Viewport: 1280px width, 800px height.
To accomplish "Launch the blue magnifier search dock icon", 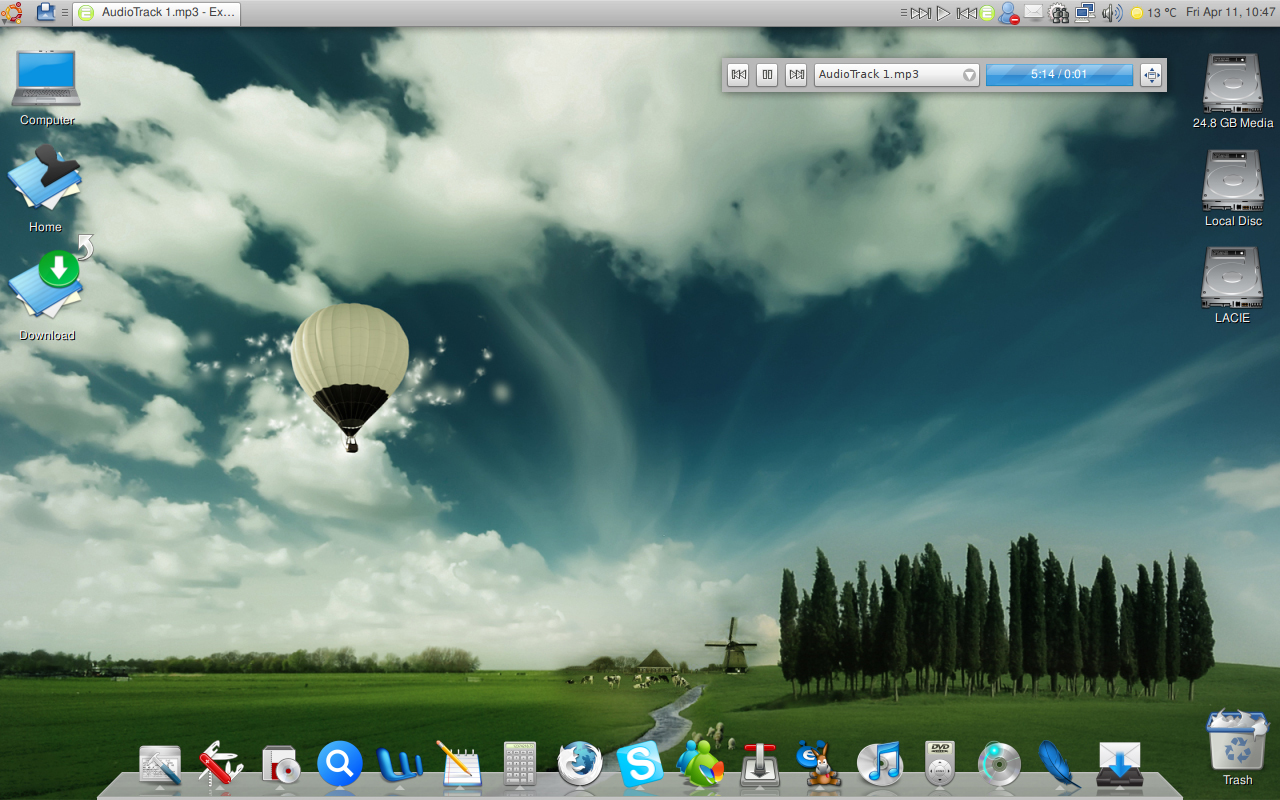I will tap(340, 764).
